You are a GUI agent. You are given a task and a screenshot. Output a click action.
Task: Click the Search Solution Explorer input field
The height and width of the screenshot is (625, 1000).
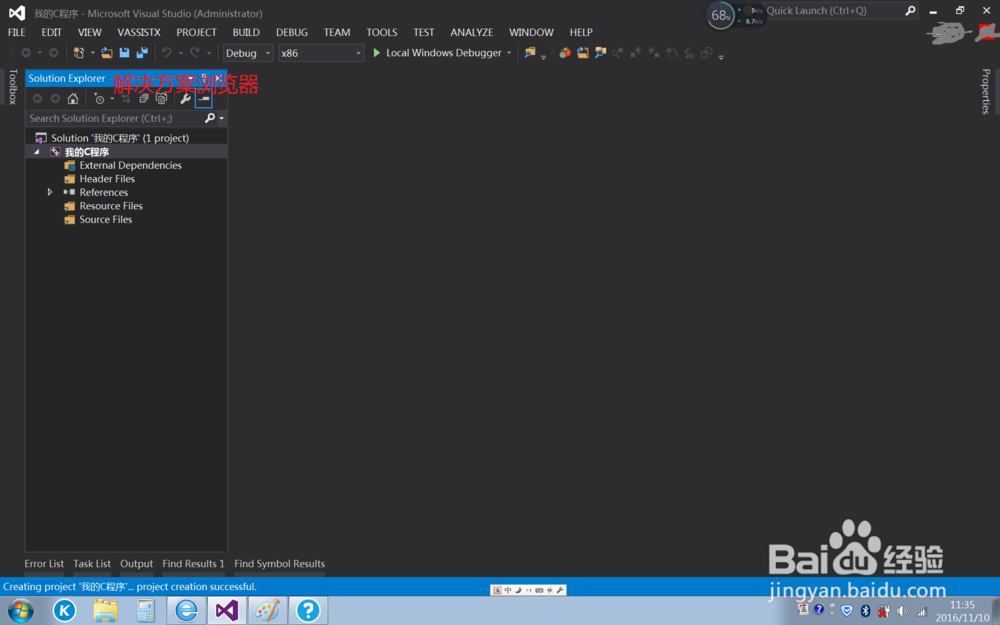pyautogui.click(x=115, y=118)
